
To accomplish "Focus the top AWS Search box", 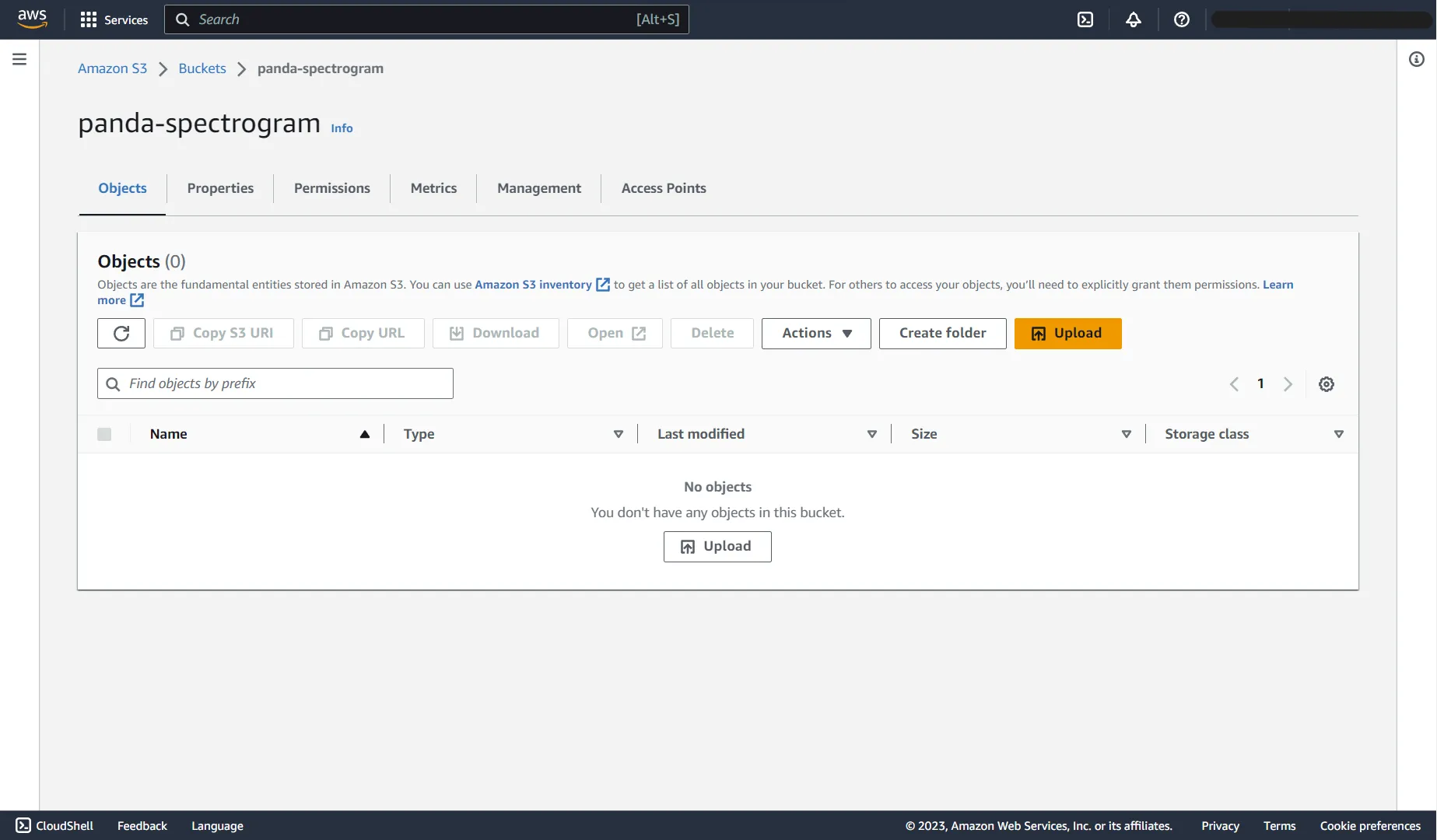I will tap(426, 19).
